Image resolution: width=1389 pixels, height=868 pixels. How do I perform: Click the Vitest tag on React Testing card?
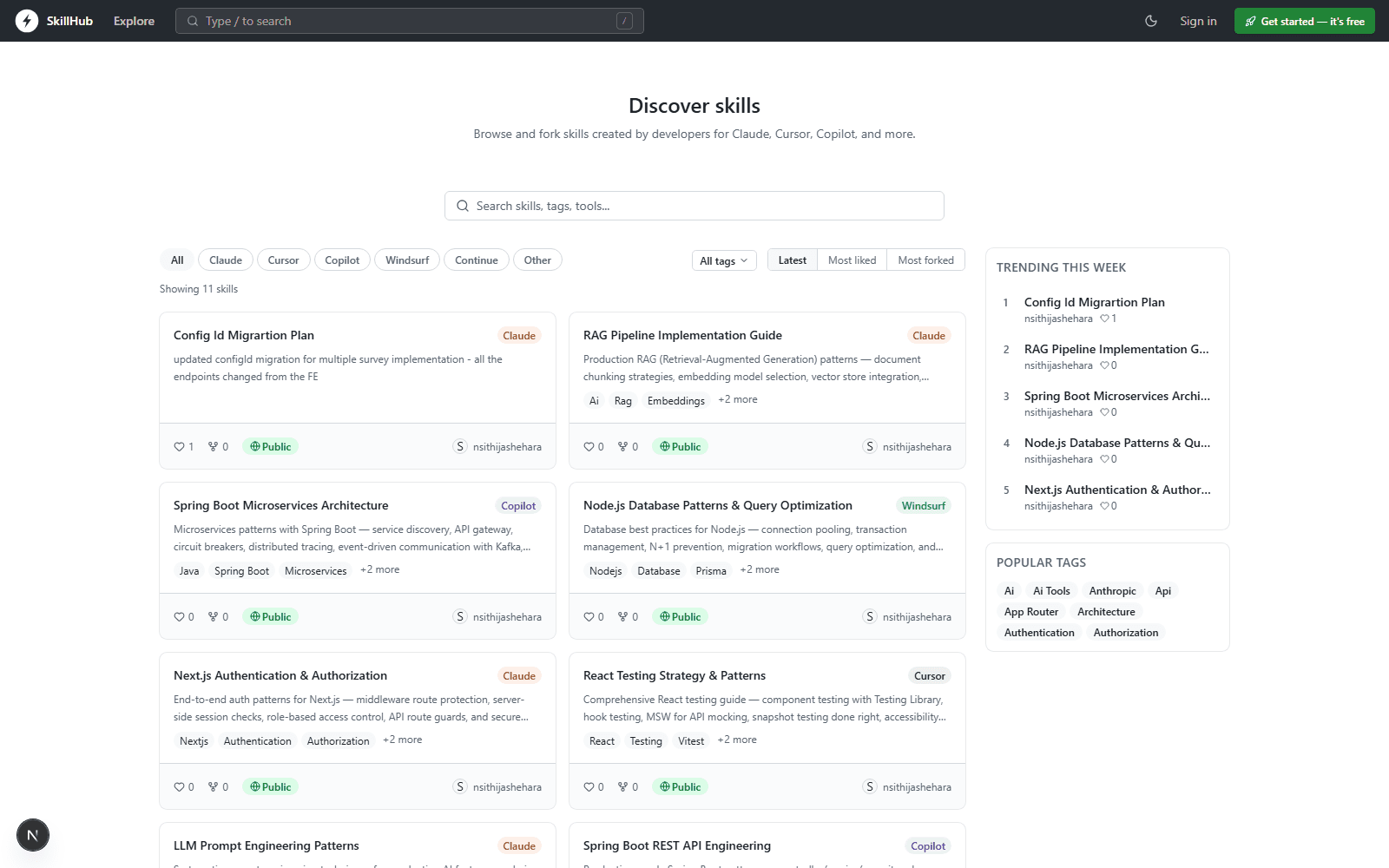[691, 740]
